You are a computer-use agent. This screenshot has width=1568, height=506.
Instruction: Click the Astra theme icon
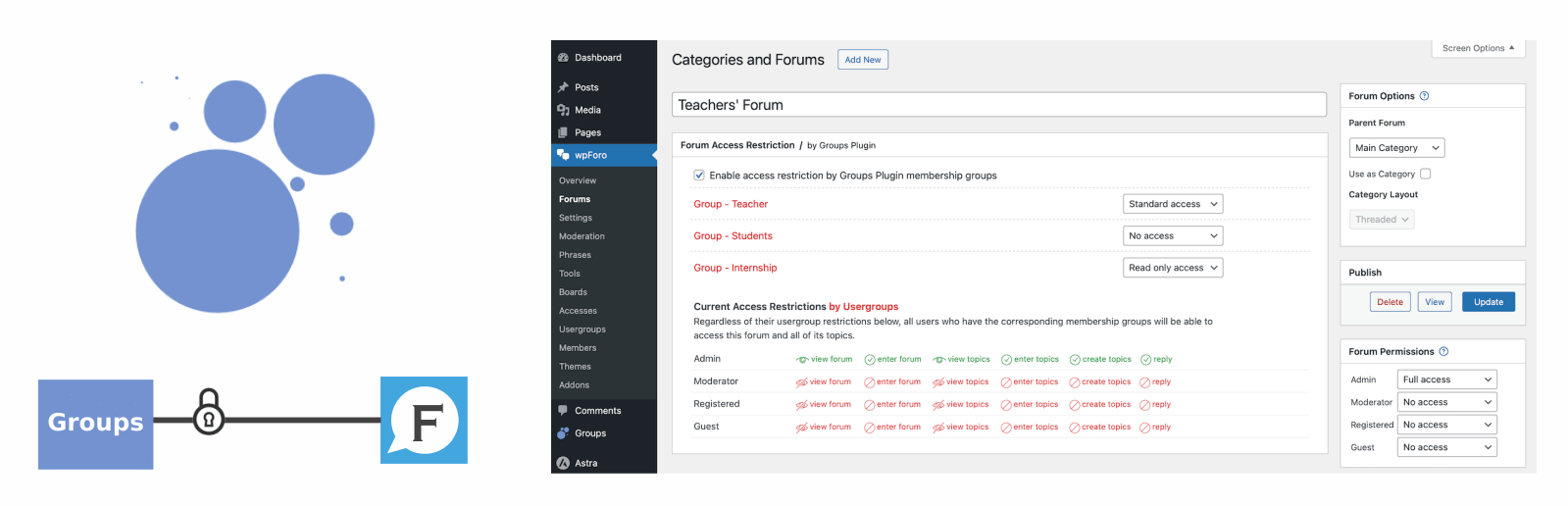click(x=563, y=463)
